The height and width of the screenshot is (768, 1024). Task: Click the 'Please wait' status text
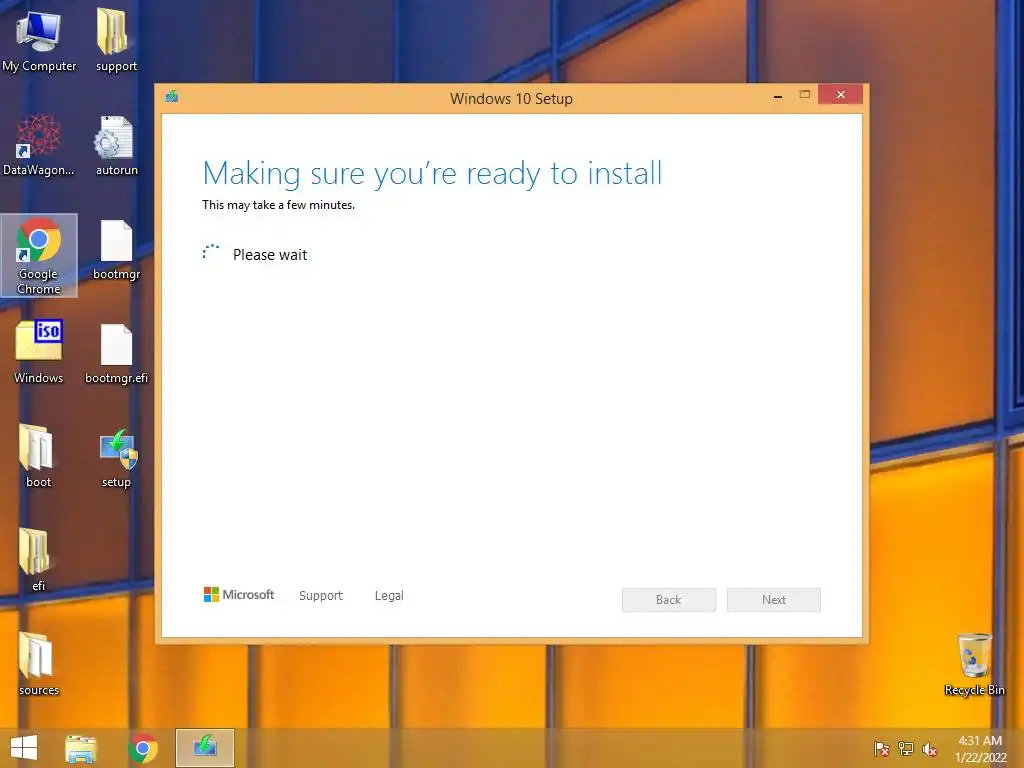[x=270, y=255]
